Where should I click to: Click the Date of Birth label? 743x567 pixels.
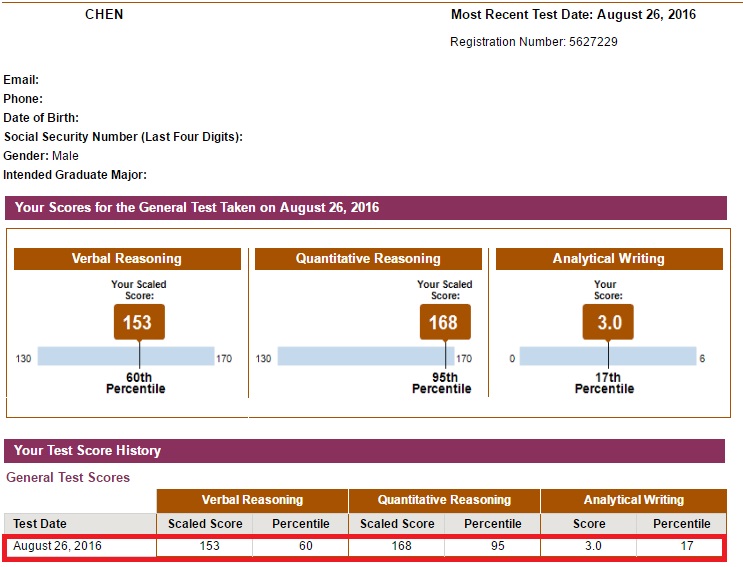pos(41,117)
